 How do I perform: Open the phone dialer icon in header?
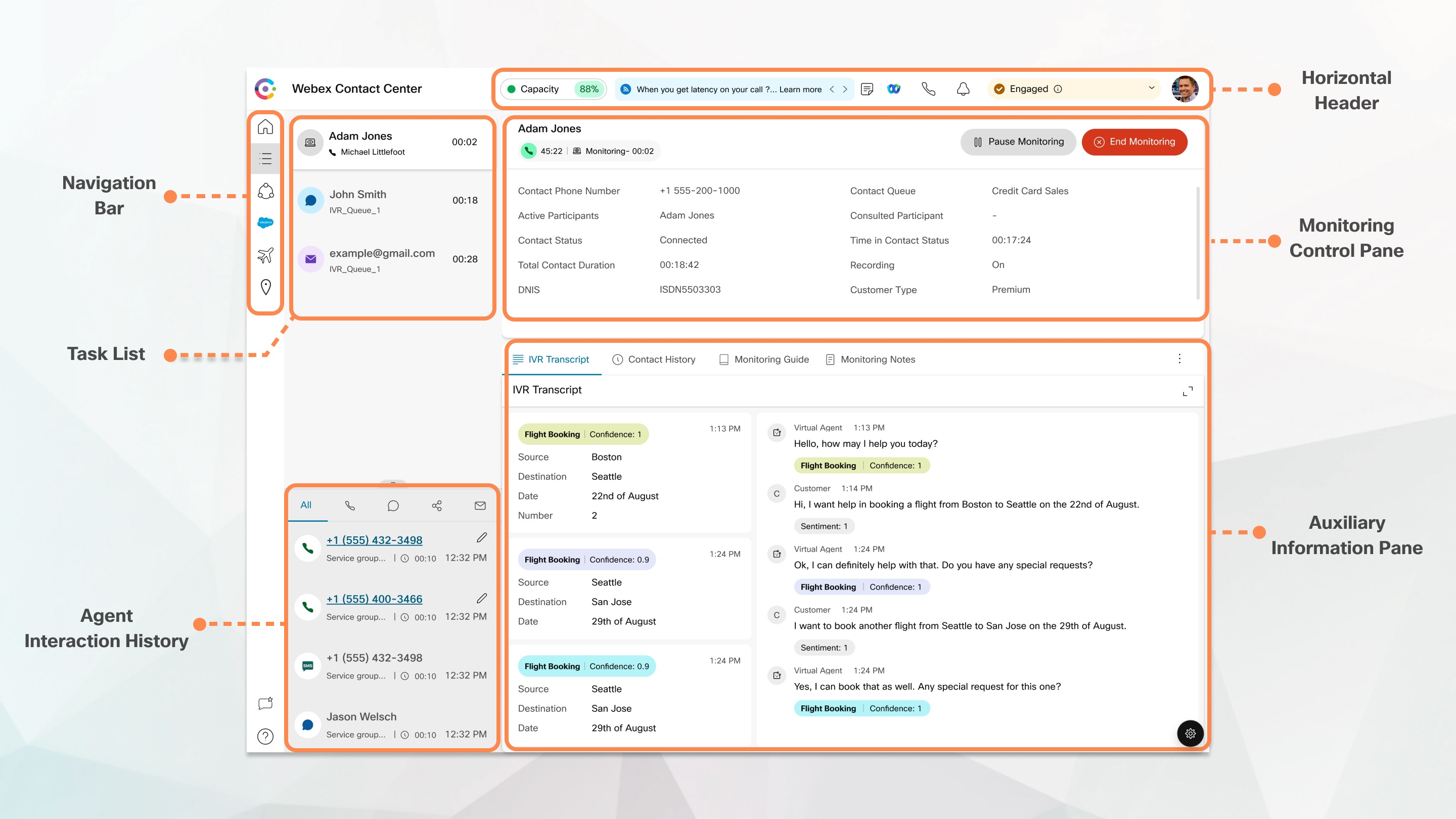click(x=928, y=89)
